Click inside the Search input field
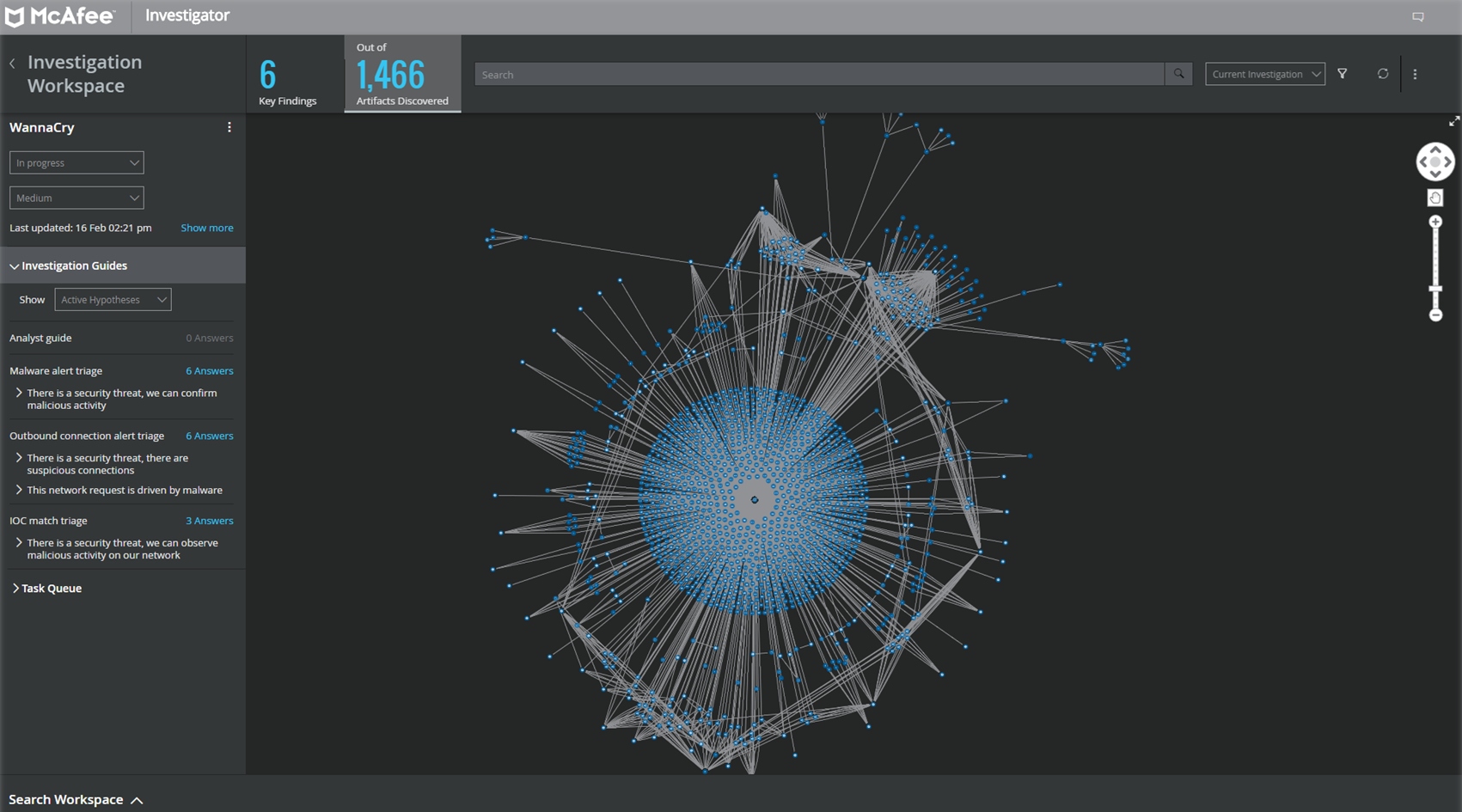Screen dimensions: 1462x812 point(819,74)
